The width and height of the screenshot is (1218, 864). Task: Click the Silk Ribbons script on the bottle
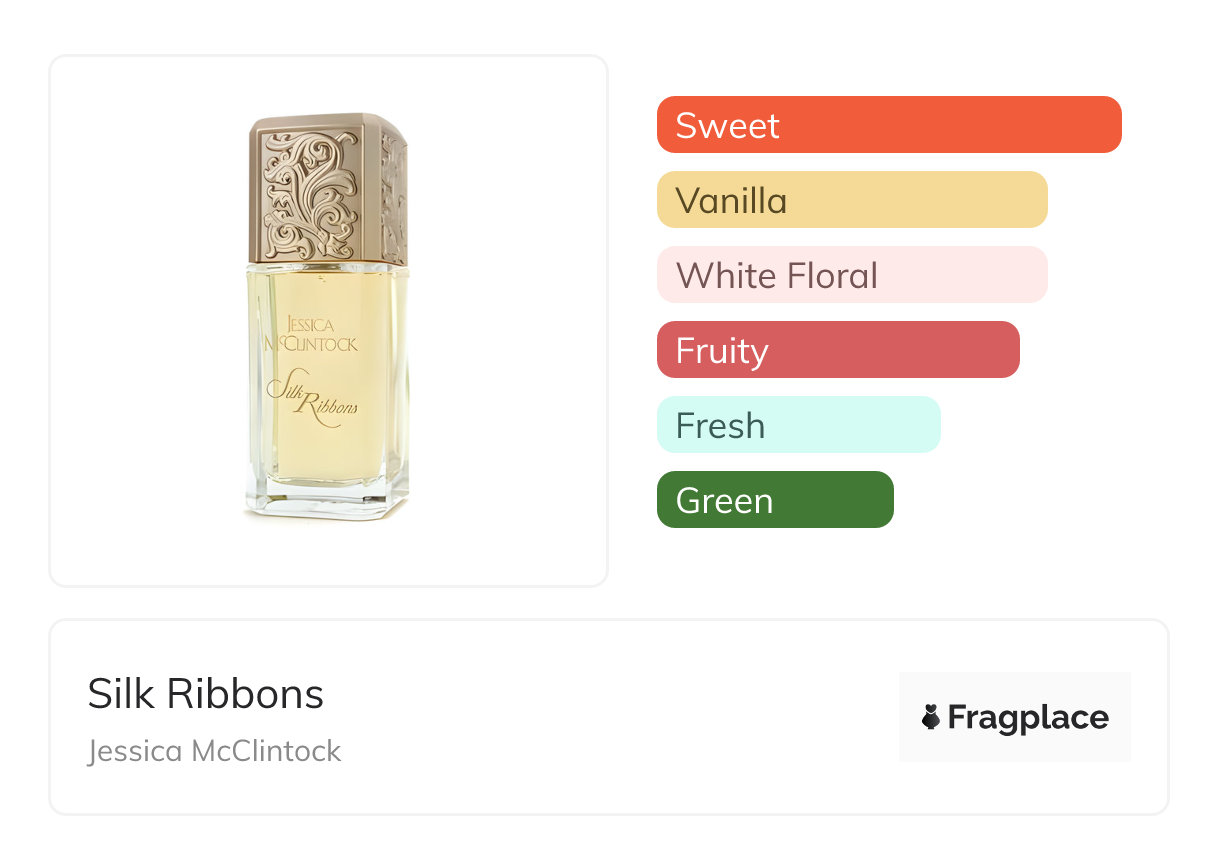pos(312,397)
